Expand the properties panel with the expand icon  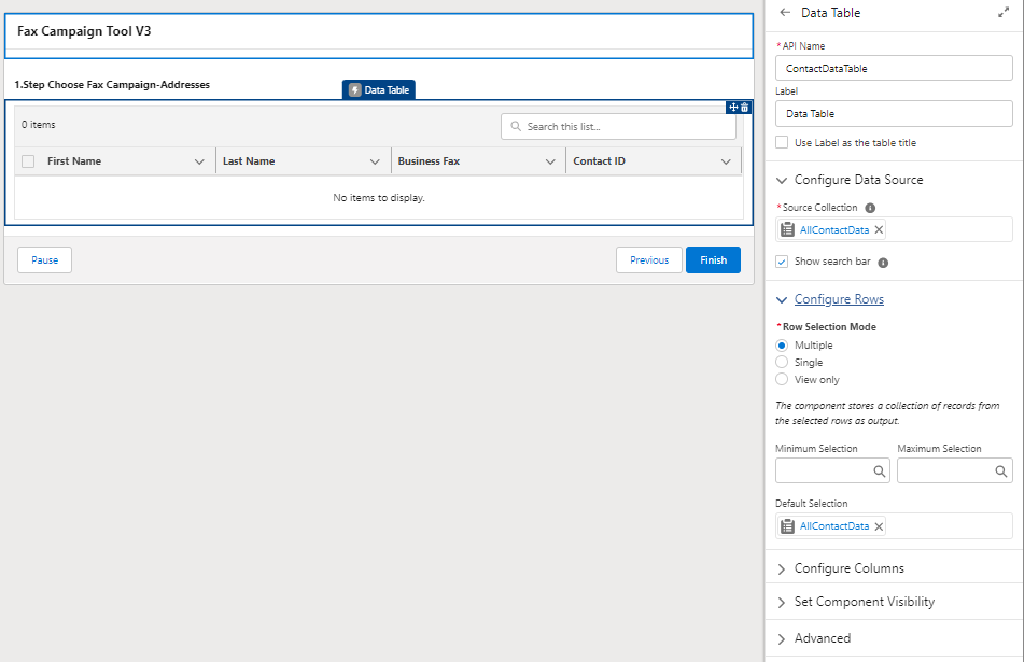[1003, 13]
